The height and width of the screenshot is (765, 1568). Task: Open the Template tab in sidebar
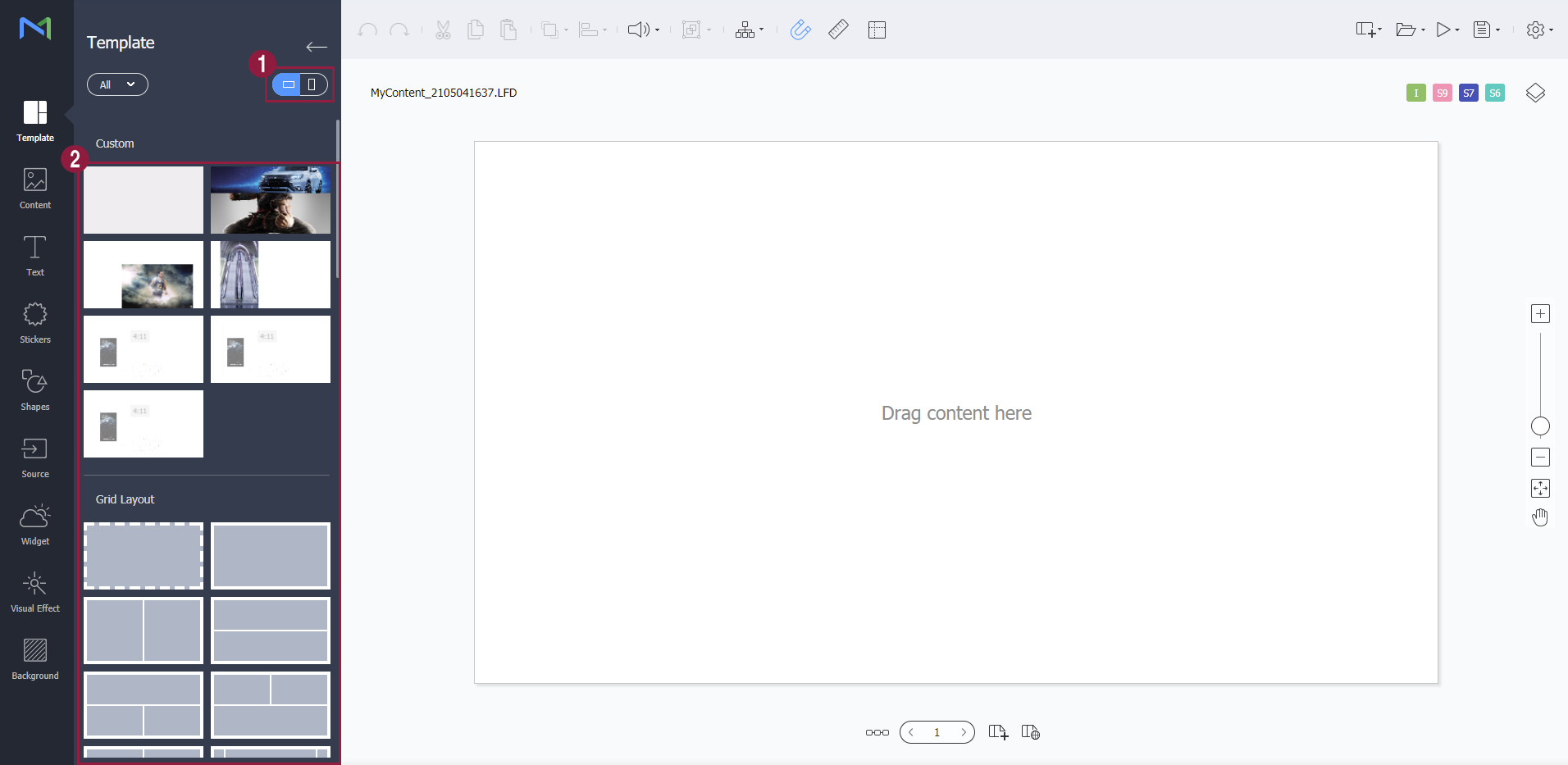[x=35, y=121]
